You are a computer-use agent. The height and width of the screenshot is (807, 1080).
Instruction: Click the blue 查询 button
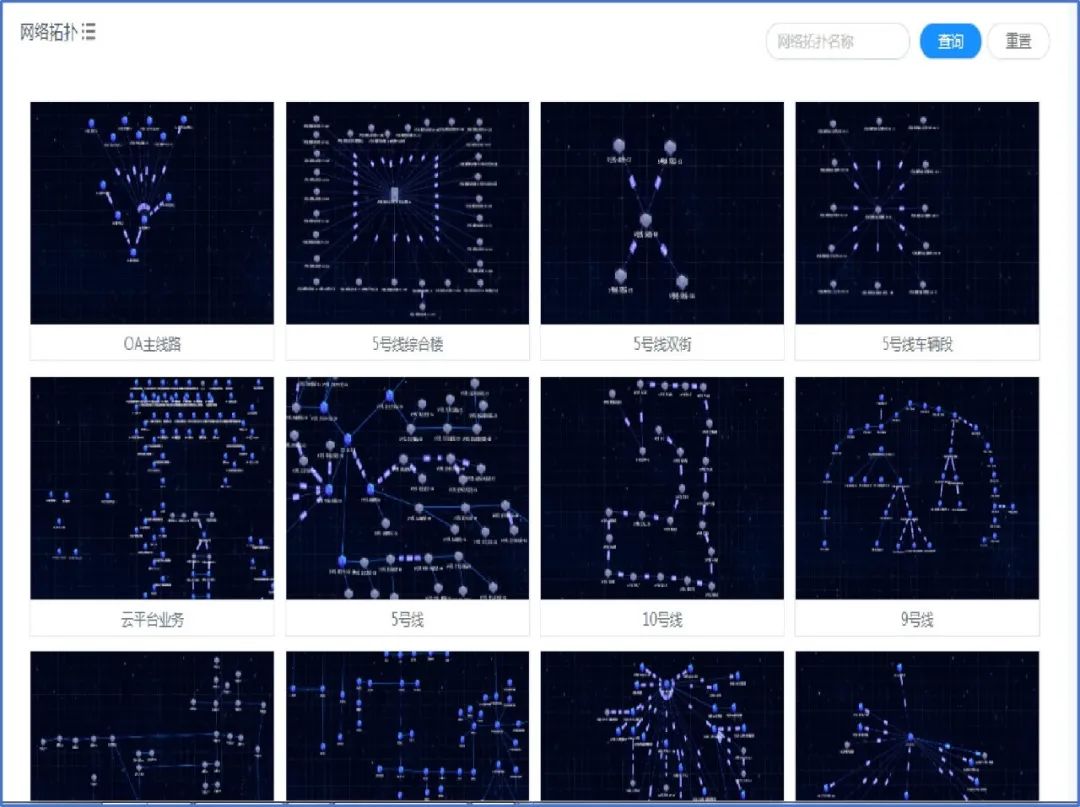950,41
